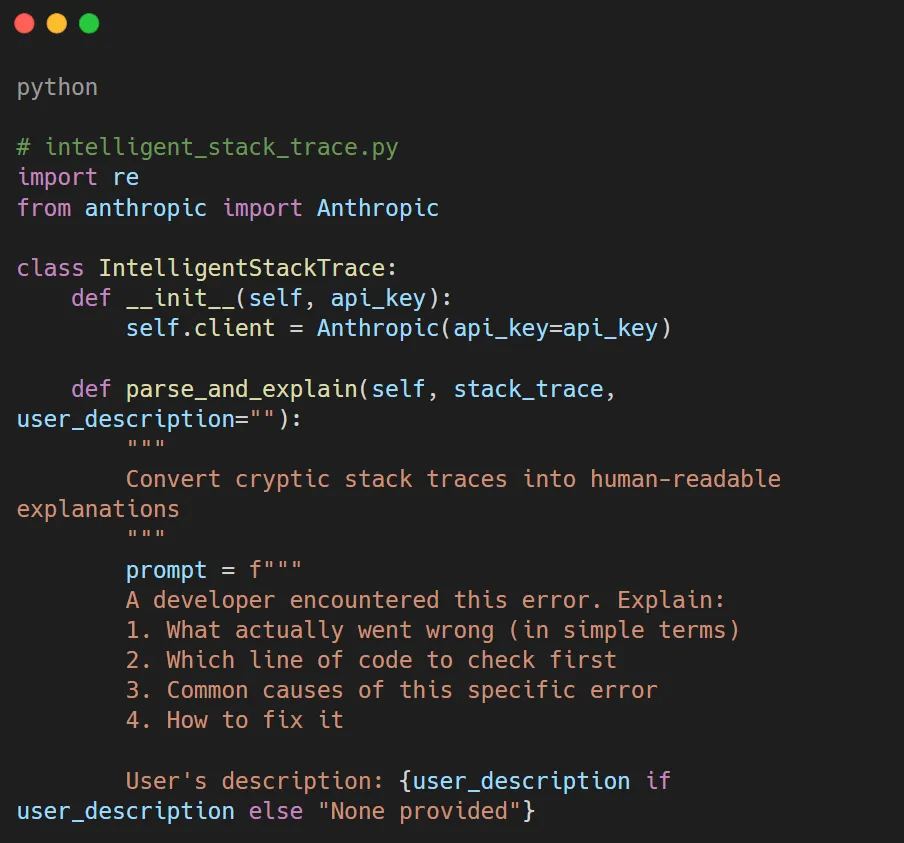Click the yellow minimize window dot
Image resolution: width=904 pixels, height=843 pixels.
pos(57,23)
